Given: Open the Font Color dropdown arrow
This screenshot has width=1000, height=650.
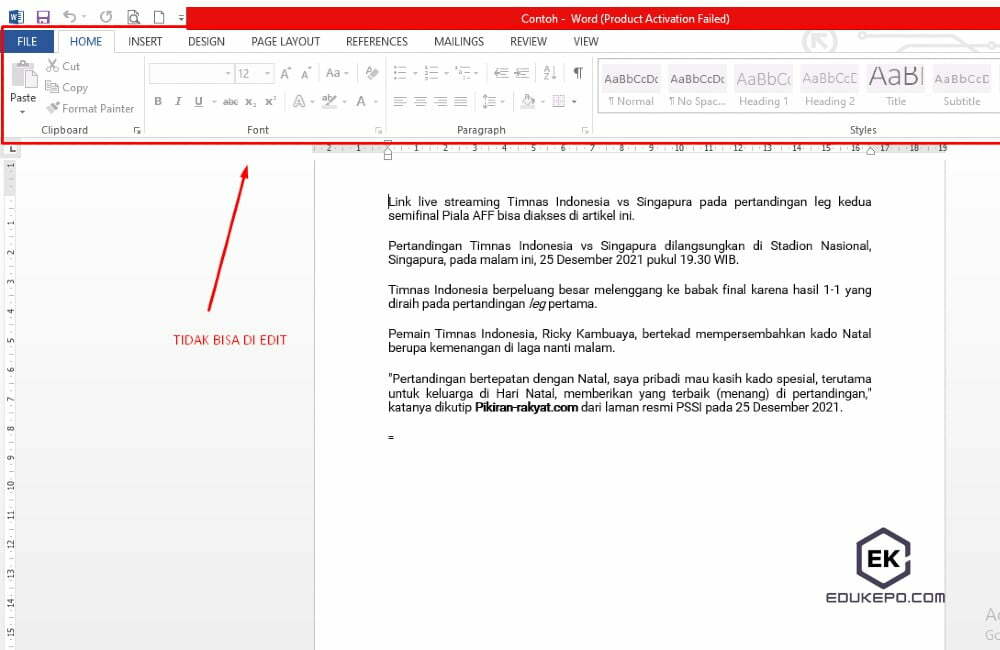Looking at the screenshot, I should click(376, 101).
